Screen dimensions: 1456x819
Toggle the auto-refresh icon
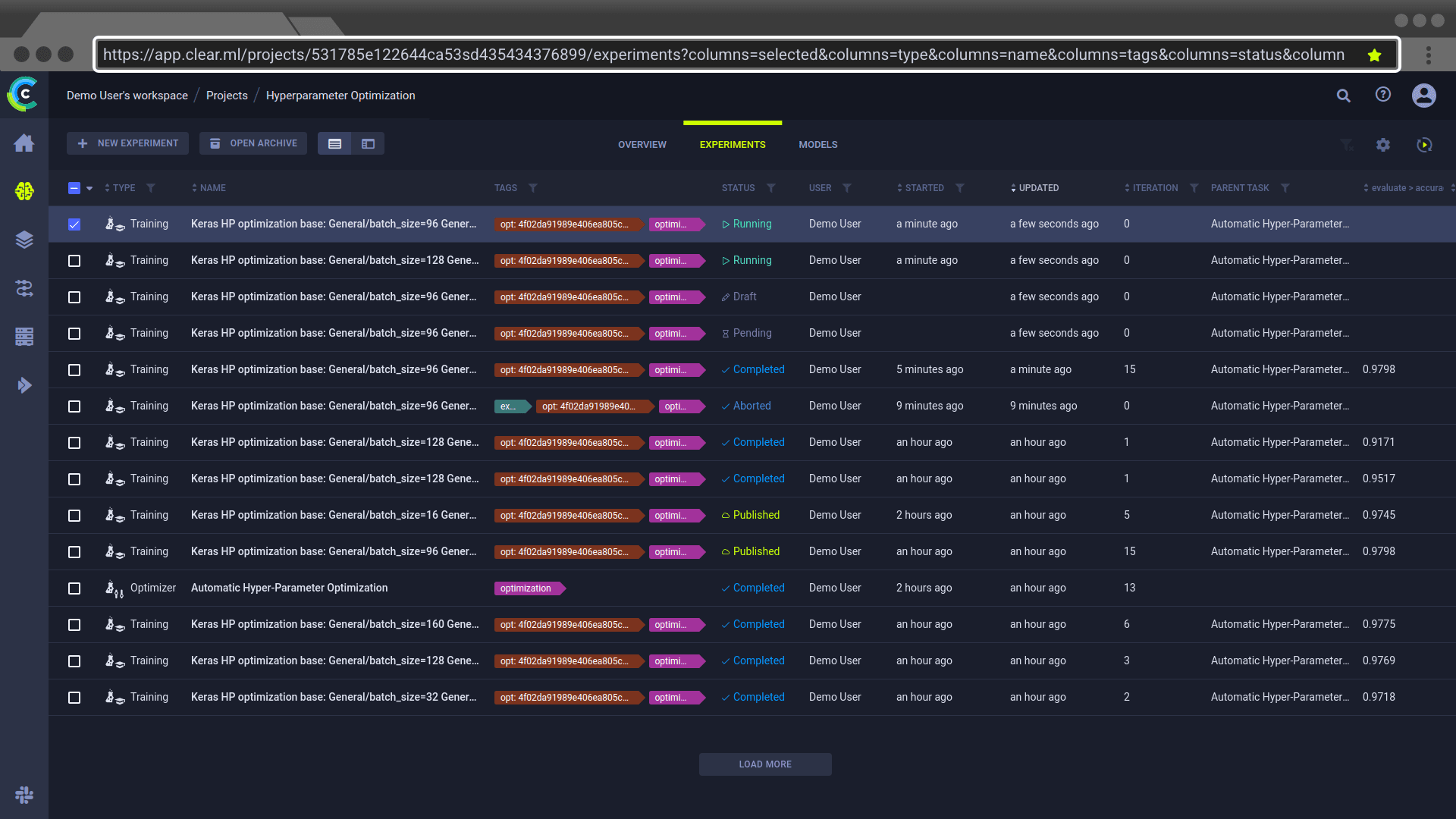tap(1424, 145)
